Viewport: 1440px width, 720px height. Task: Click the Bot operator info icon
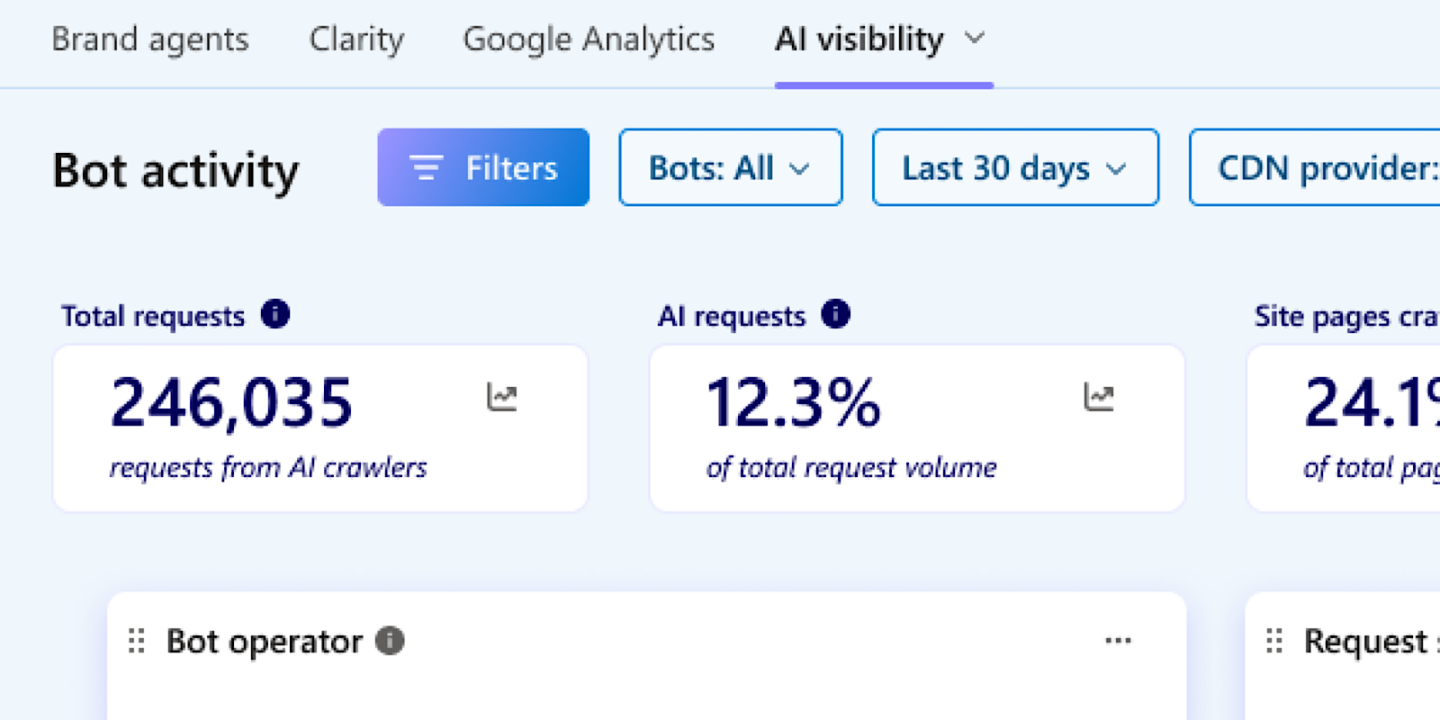click(x=390, y=641)
